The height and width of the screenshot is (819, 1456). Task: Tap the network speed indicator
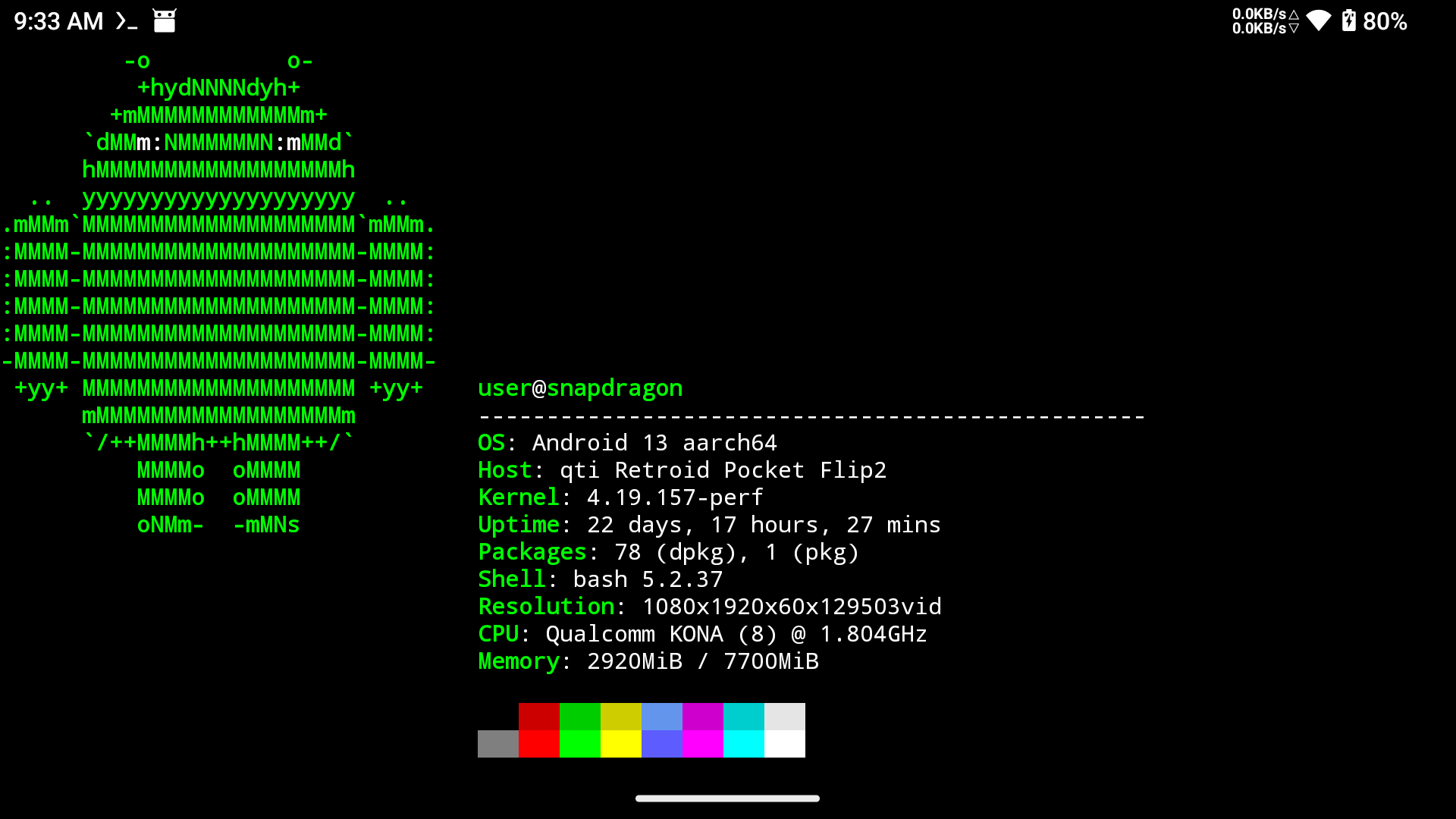(x=1266, y=21)
